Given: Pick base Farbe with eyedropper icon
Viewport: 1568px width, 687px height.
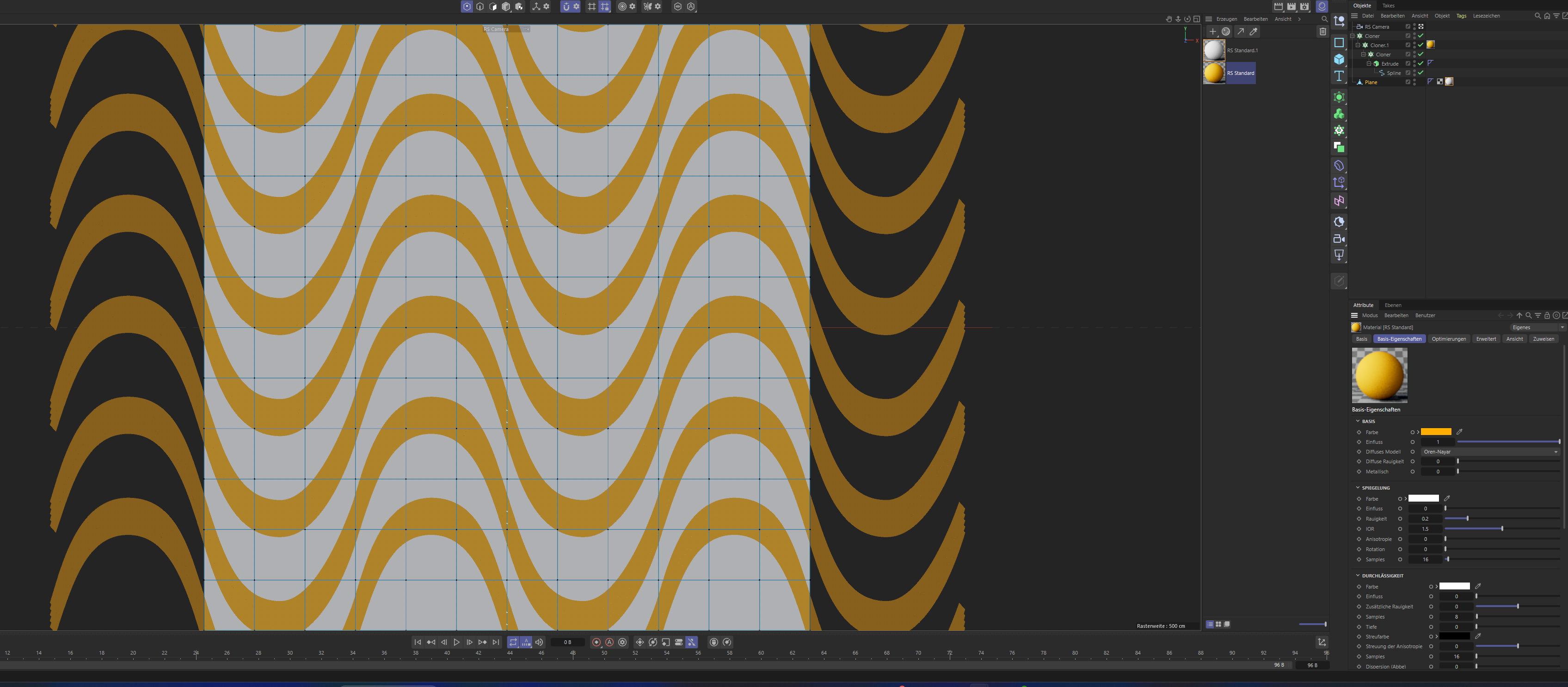Looking at the screenshot, I should [x=1460, y=432].
